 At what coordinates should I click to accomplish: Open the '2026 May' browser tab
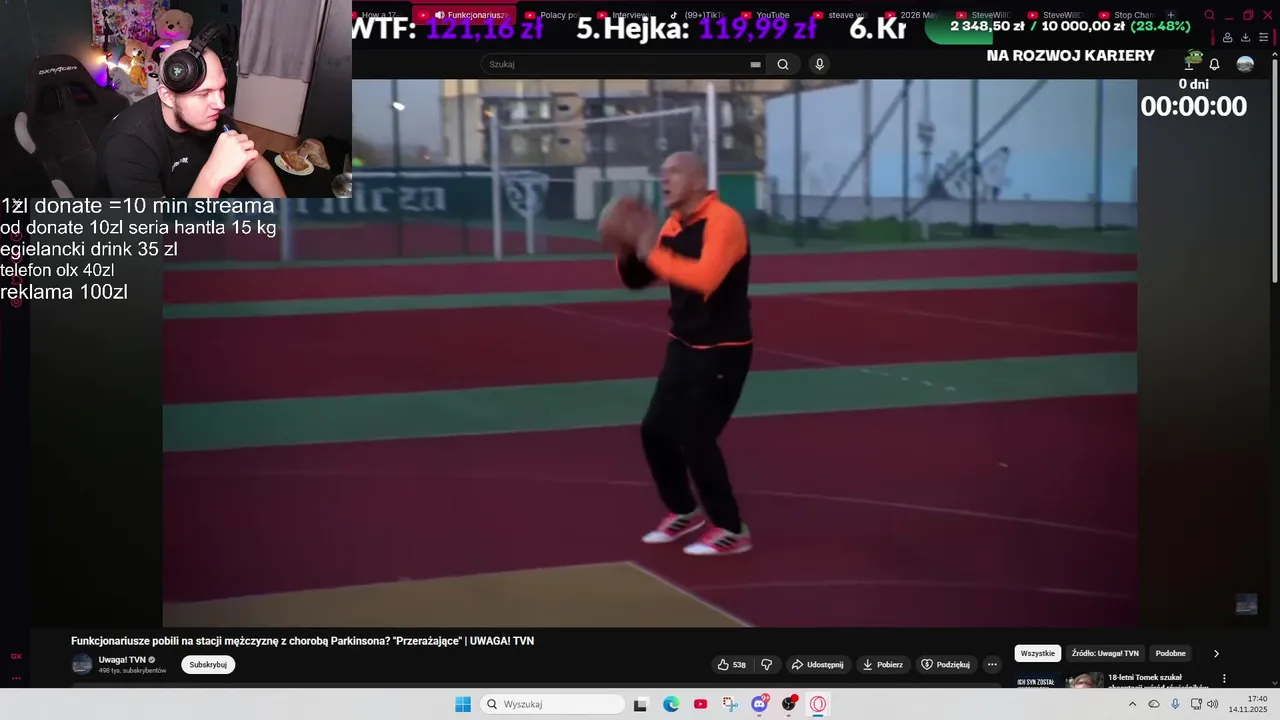click(x=913, y=15)
